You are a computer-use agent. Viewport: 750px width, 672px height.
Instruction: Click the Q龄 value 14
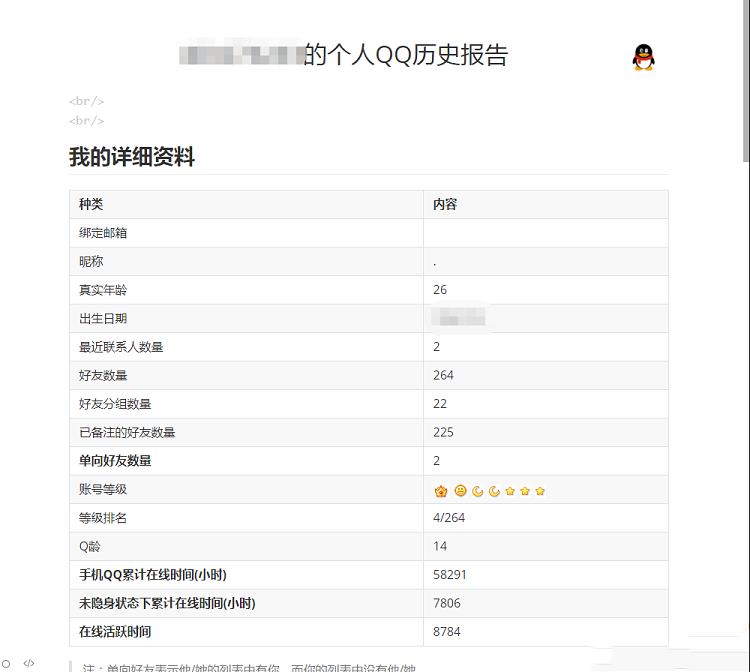click(440, 546)
